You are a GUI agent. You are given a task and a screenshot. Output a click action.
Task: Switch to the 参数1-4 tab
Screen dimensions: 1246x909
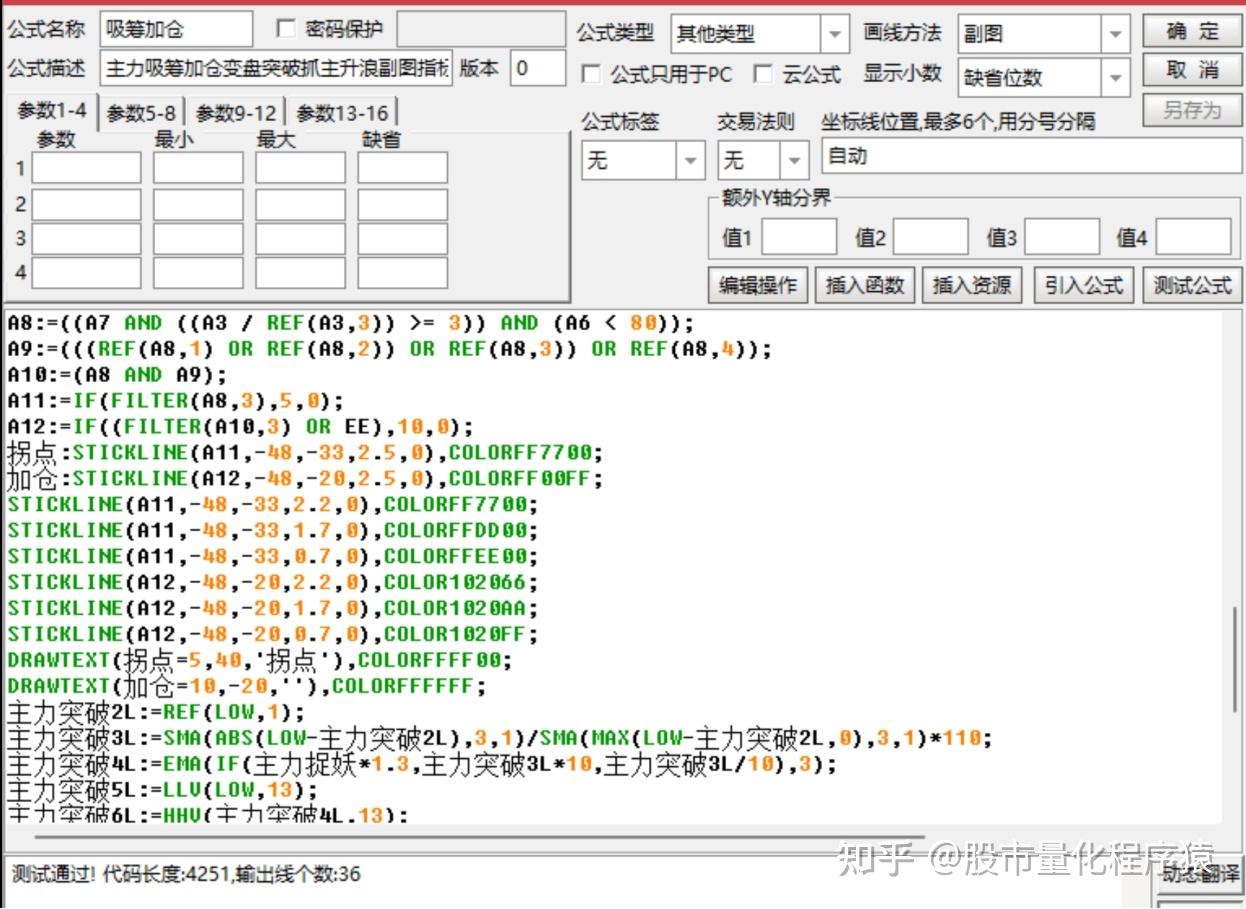click(51, 112)
